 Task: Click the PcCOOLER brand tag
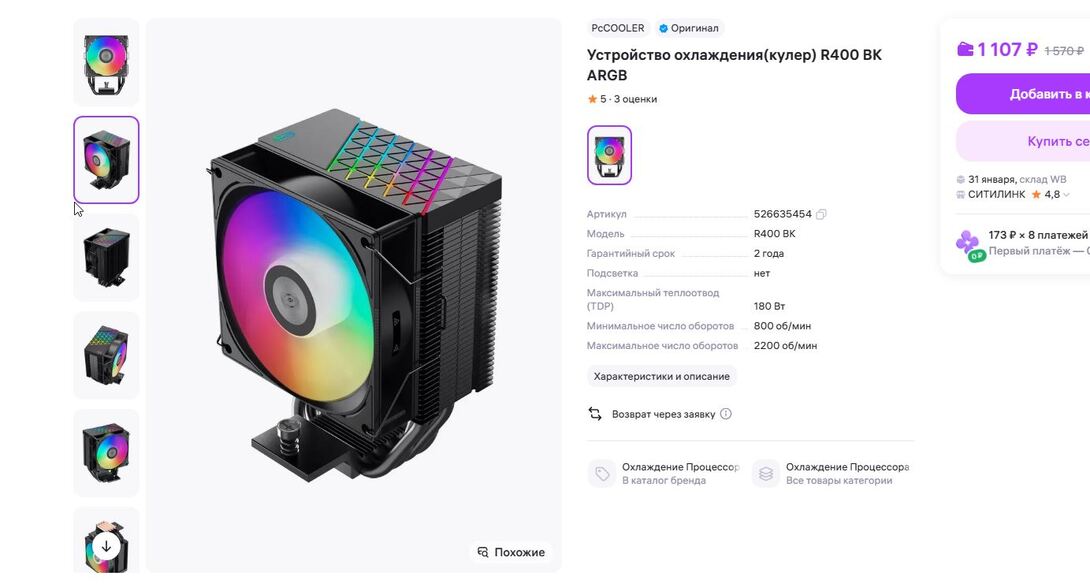(618, 29)
